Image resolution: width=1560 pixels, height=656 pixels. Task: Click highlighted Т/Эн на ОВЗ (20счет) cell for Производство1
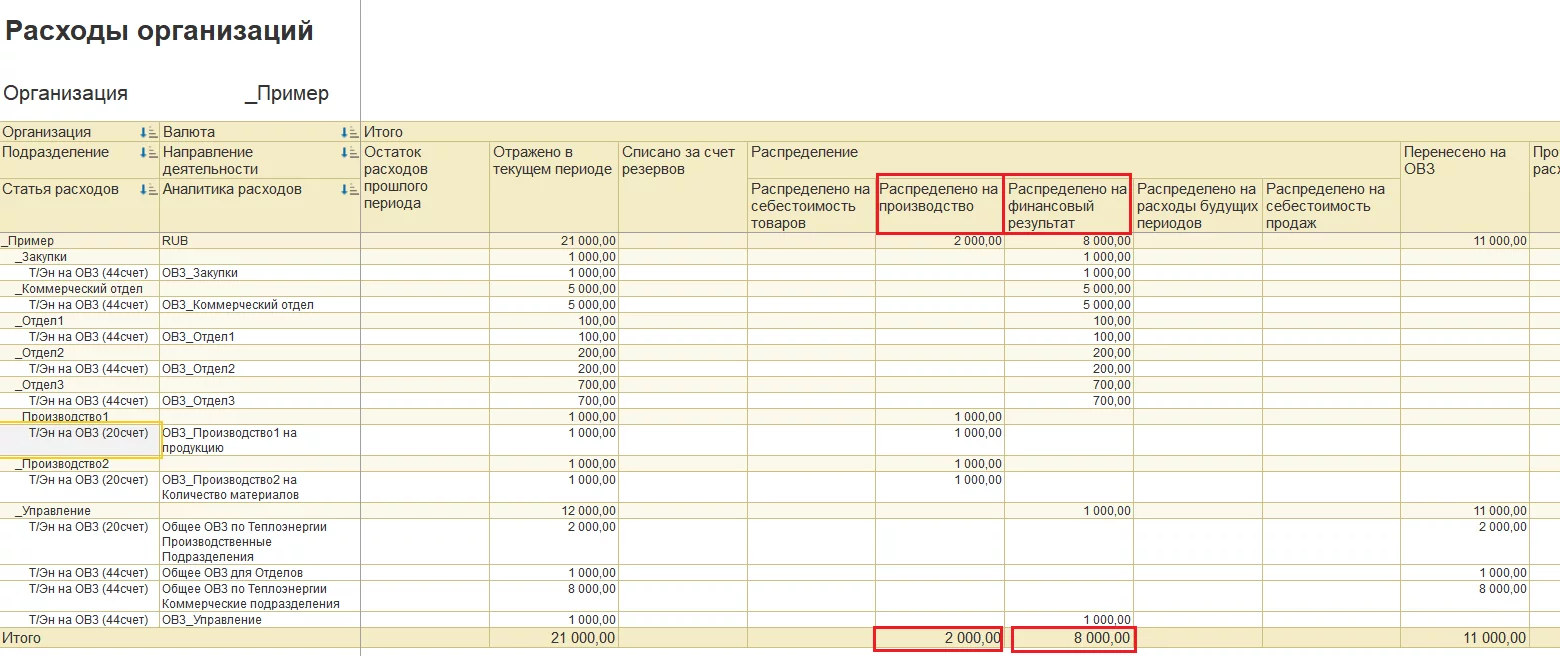(80, 441)
